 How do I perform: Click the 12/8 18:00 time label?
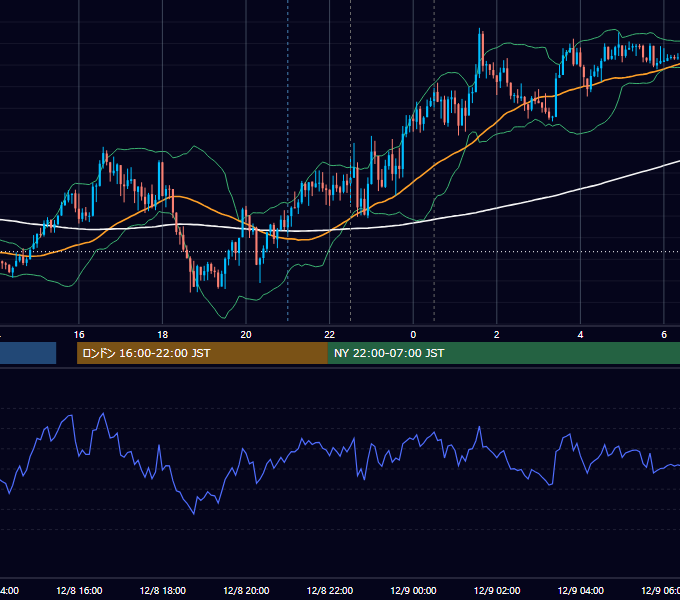click(163, 590)
